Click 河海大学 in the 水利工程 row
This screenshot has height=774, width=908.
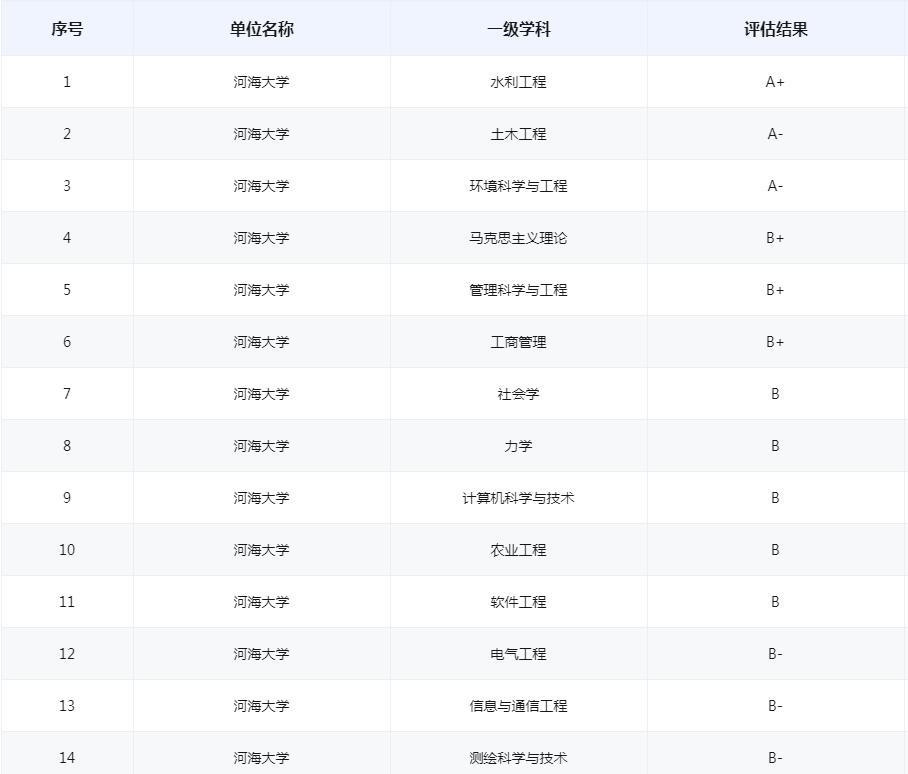[261, 82]
